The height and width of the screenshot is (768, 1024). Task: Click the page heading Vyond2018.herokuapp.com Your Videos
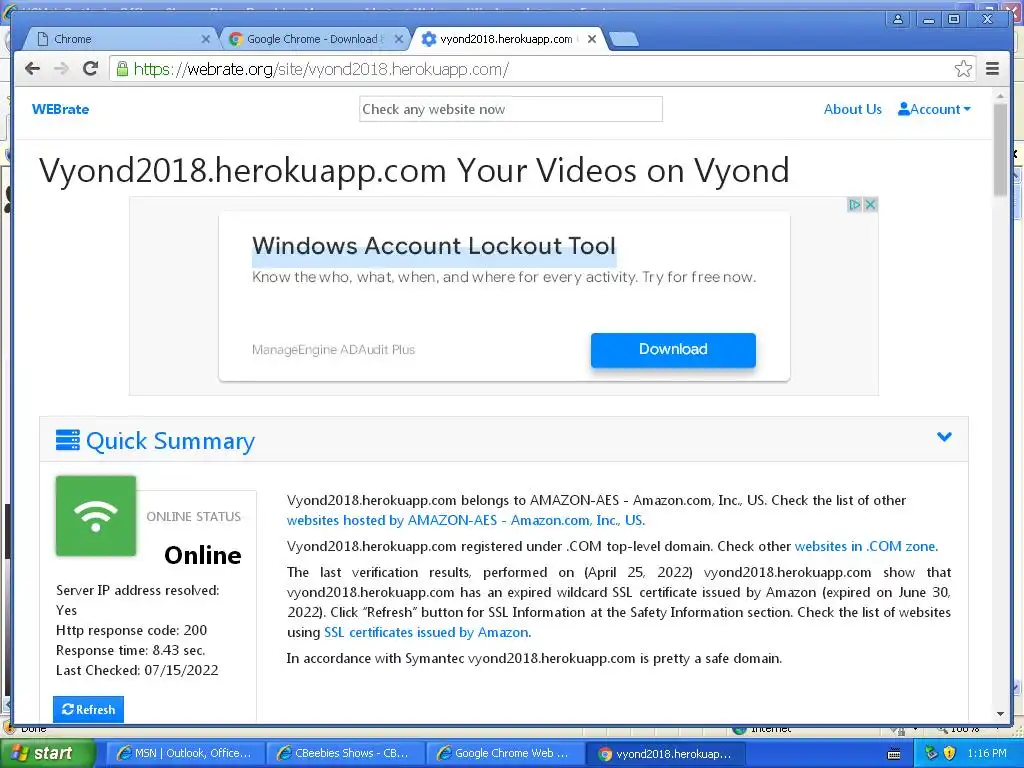point(414,170)
